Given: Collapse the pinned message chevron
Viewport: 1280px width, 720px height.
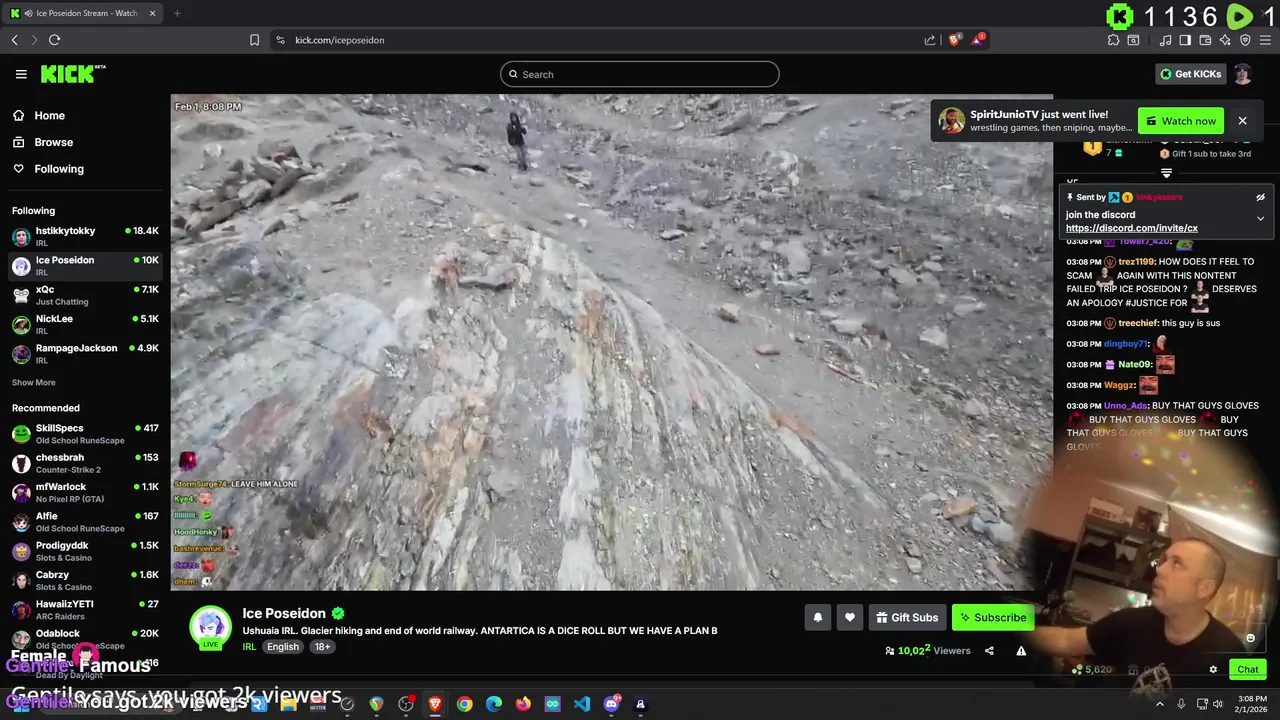Looking at the screenshot, I should click(1260, 218).
